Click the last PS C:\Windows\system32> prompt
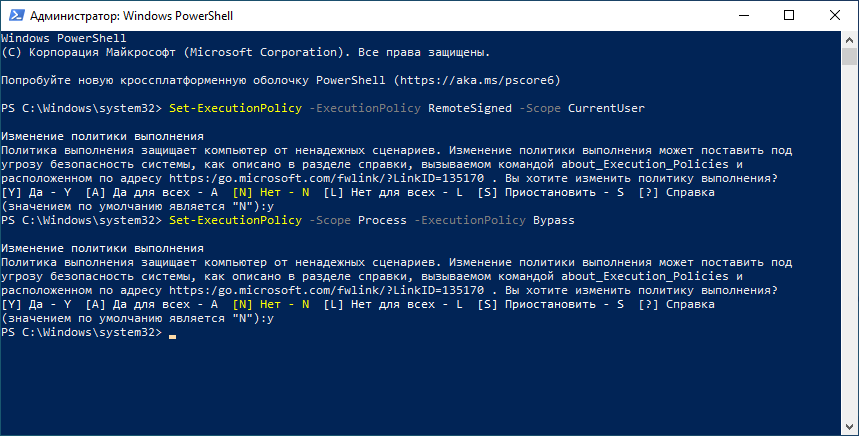Viewport: 859px width, 436px height. point(82,332)
